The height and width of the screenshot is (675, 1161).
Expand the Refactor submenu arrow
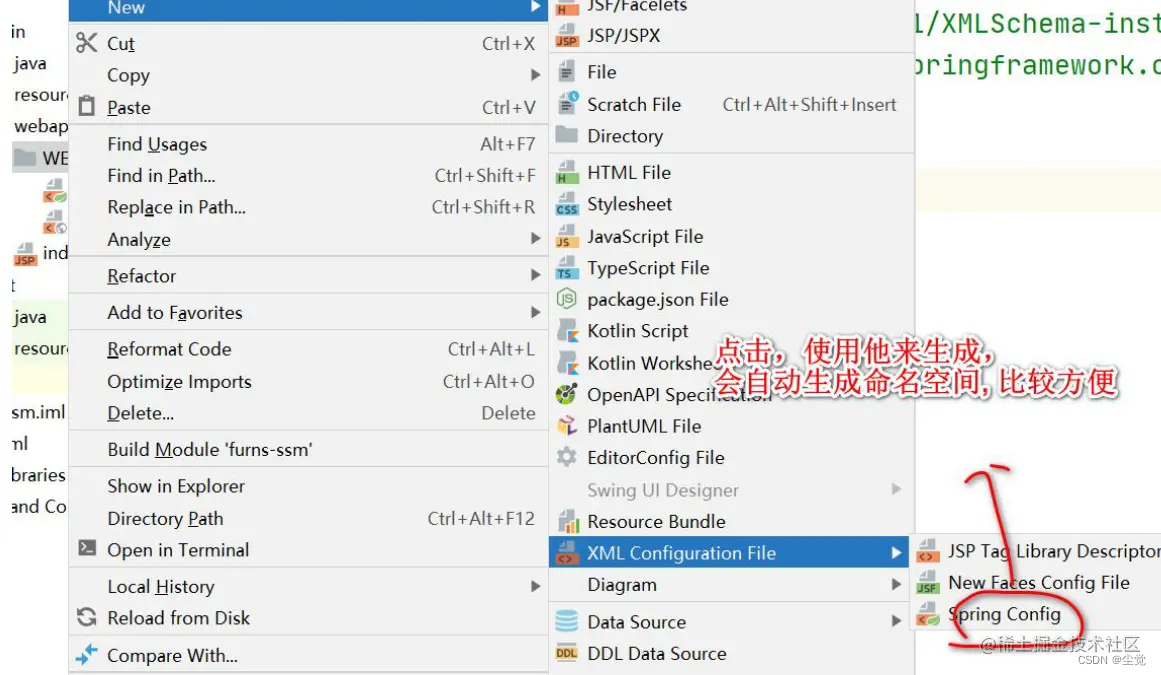535,275
